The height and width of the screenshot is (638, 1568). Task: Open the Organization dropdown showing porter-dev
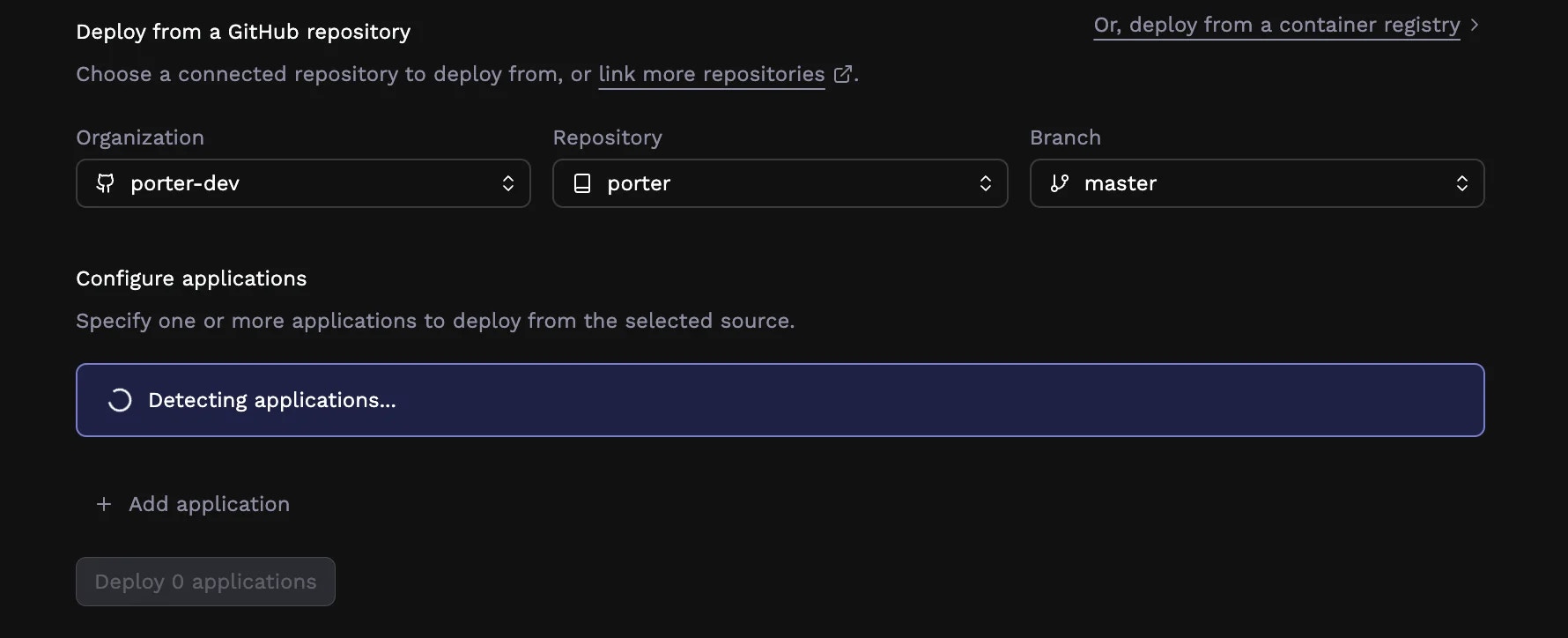click(x=302, y=183)
